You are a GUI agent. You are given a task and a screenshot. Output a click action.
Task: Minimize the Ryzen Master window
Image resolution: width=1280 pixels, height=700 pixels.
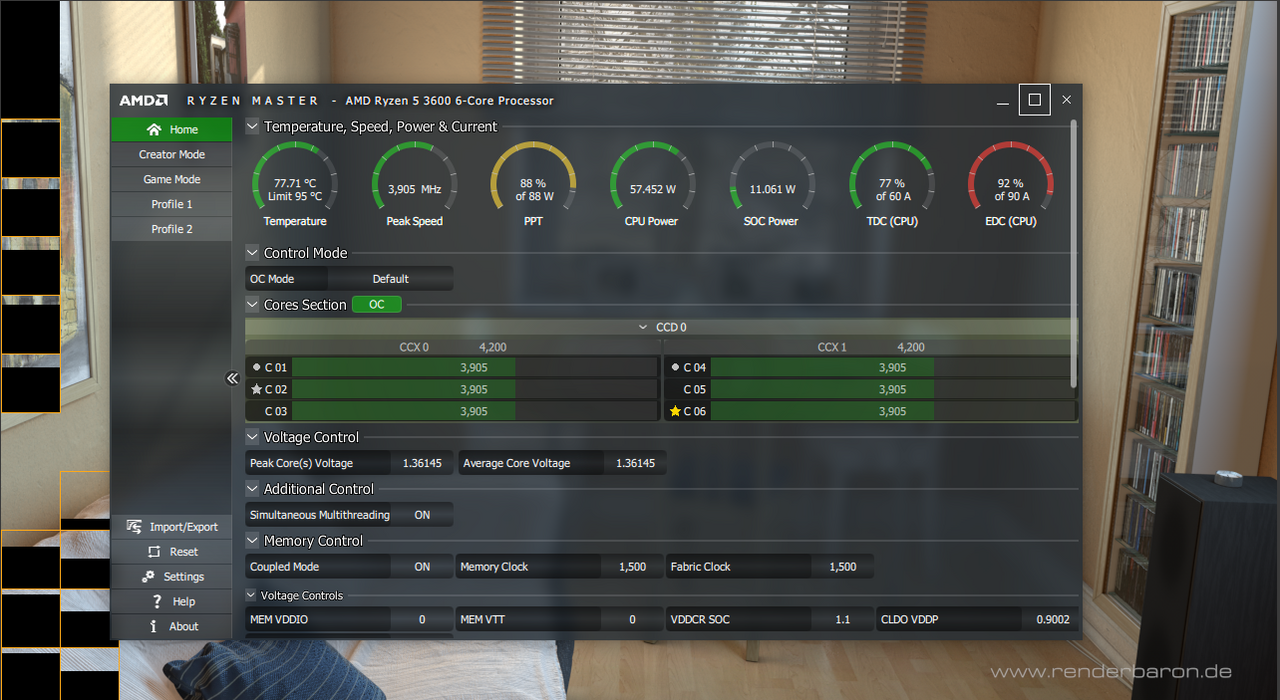[x=1003, y=100]
